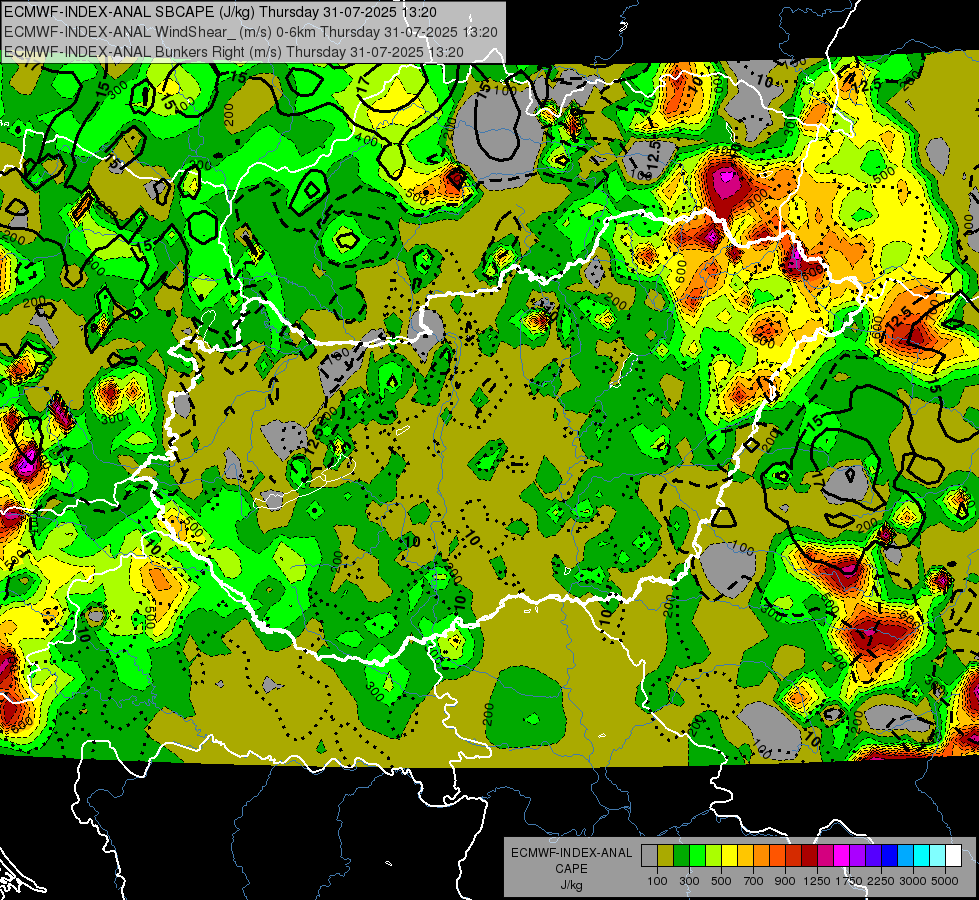Click the bright green legend swatch
979x900 pixels.
click(697, 856)
